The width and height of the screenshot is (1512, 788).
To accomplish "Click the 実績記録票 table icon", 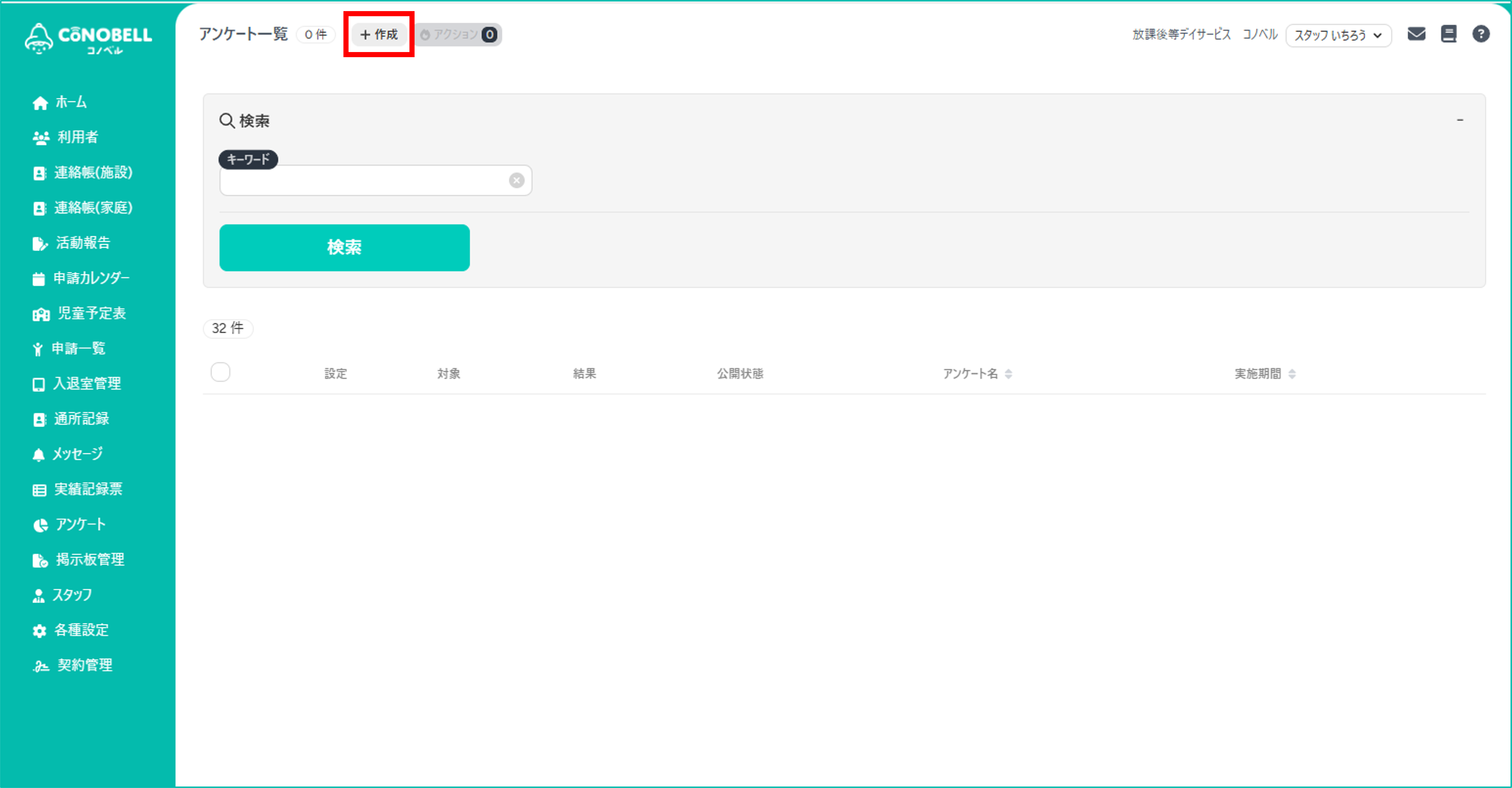I will (39, 490).
